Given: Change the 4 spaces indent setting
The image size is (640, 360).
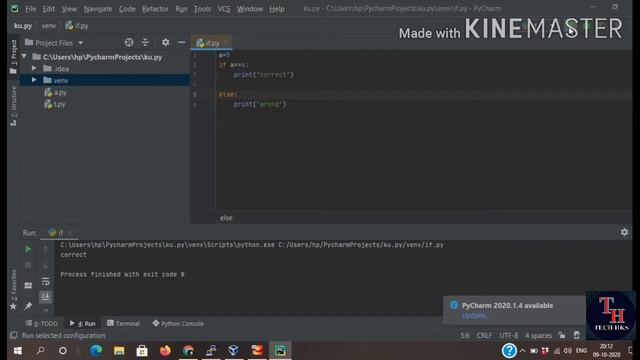Looking at the screenshot, I should coord(538,336).
